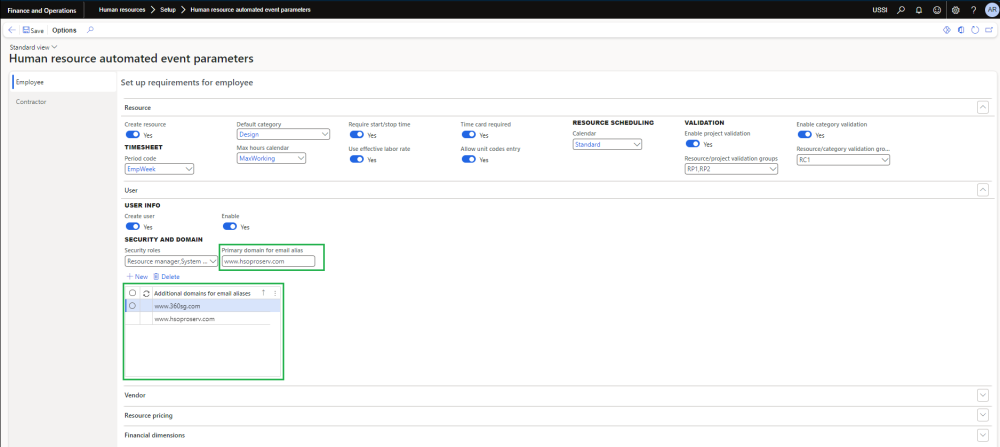This screenshot has height=447, width=1000.
Task: Open the Options menu
Action: click(x=64, y=31)
